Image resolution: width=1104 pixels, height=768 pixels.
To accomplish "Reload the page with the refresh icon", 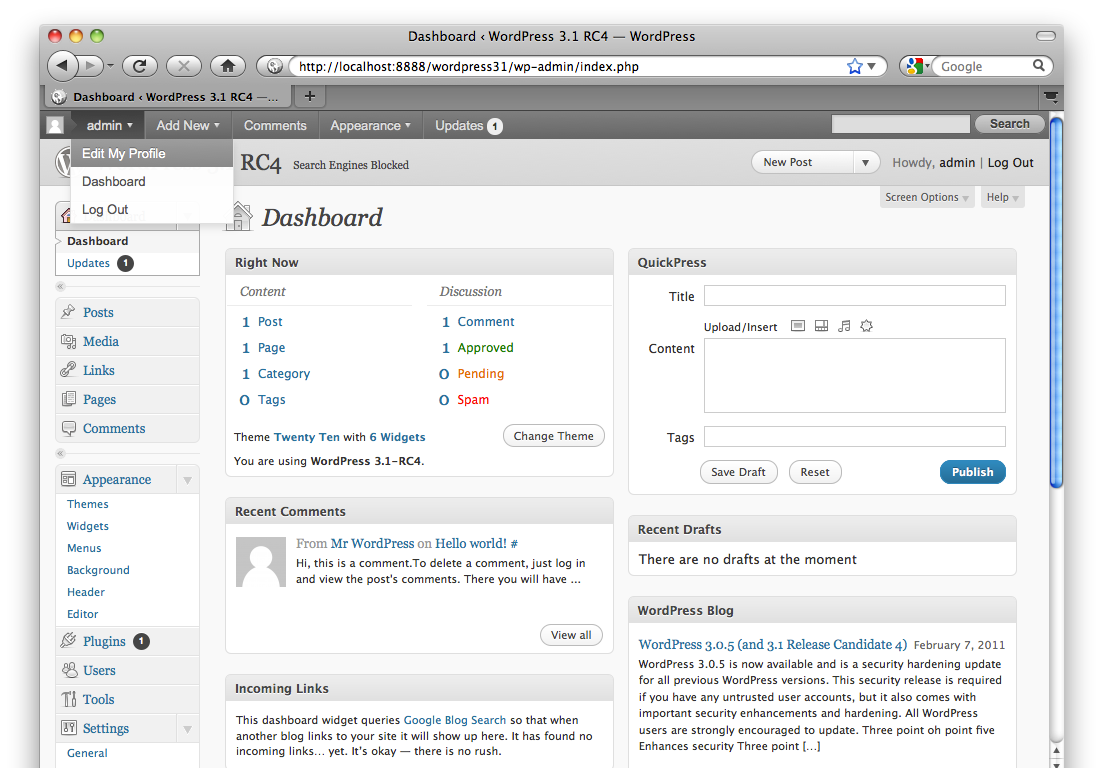I will tap(139, 65).
